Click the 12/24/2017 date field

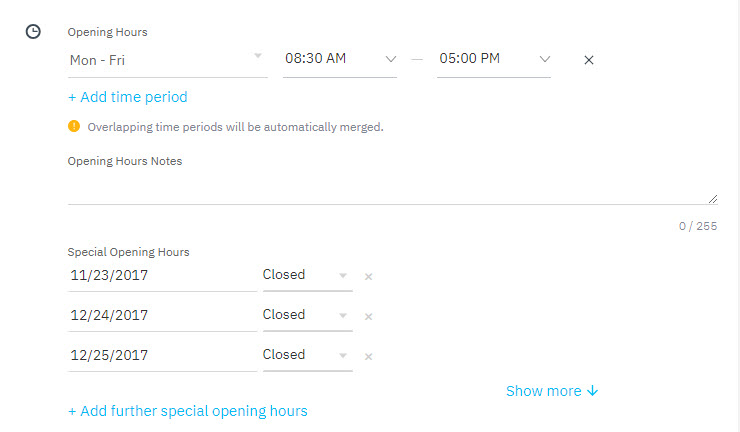tap(162, 315)
